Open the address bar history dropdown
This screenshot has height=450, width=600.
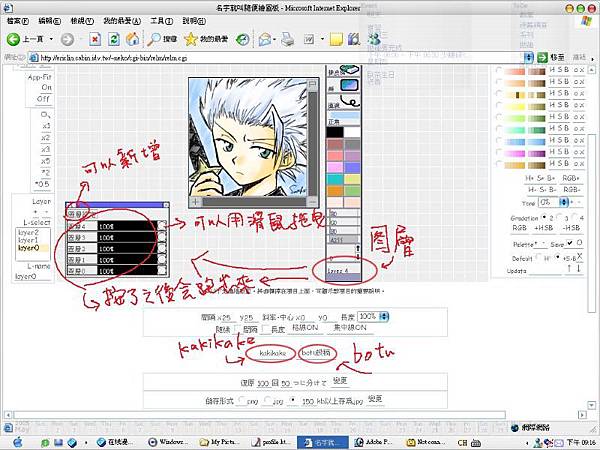(x=528, y=58)
